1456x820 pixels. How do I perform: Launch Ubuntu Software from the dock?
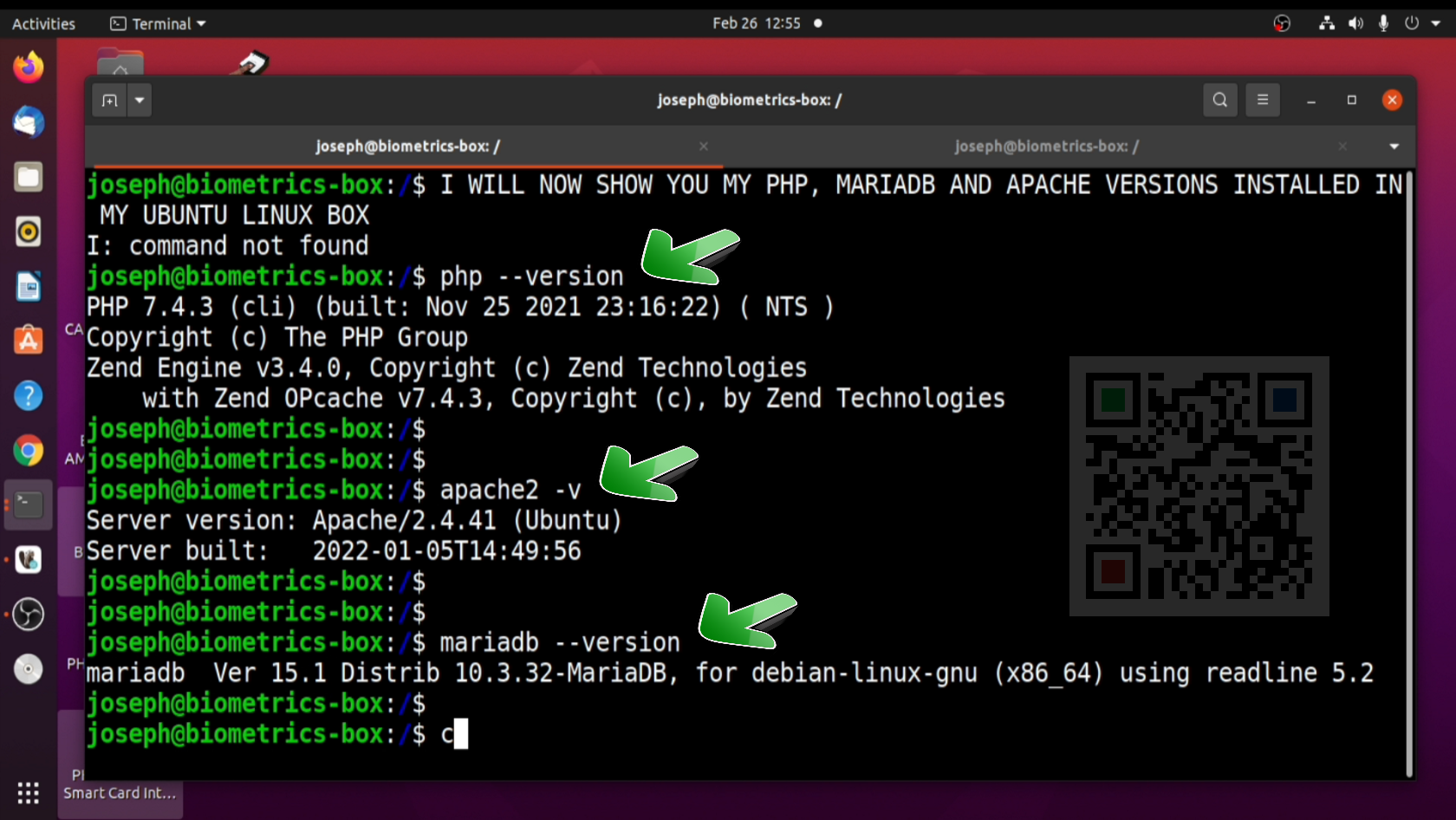(28, 340)
